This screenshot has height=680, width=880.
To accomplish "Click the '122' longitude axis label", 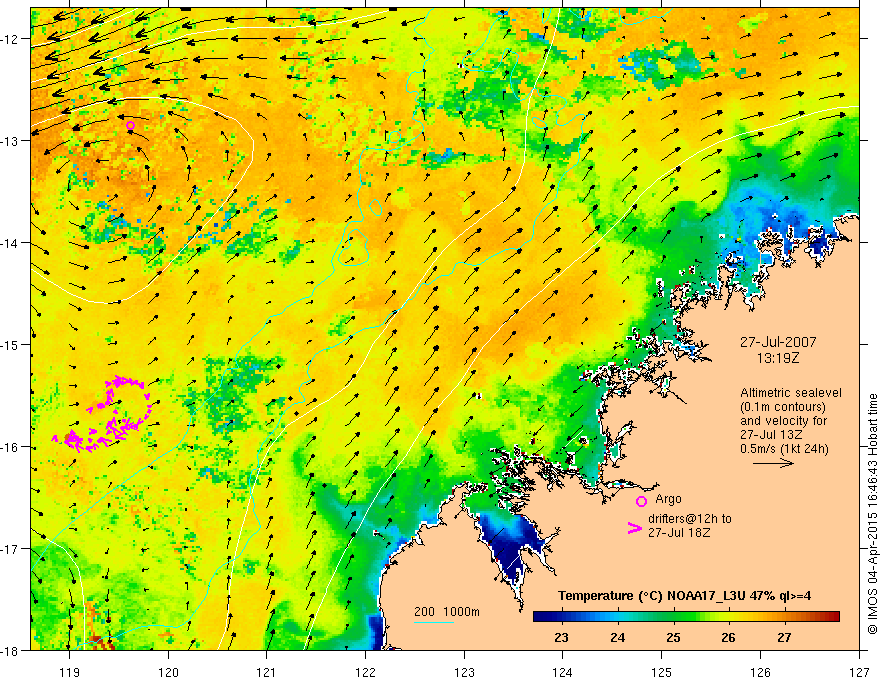I will pos(366,672).
